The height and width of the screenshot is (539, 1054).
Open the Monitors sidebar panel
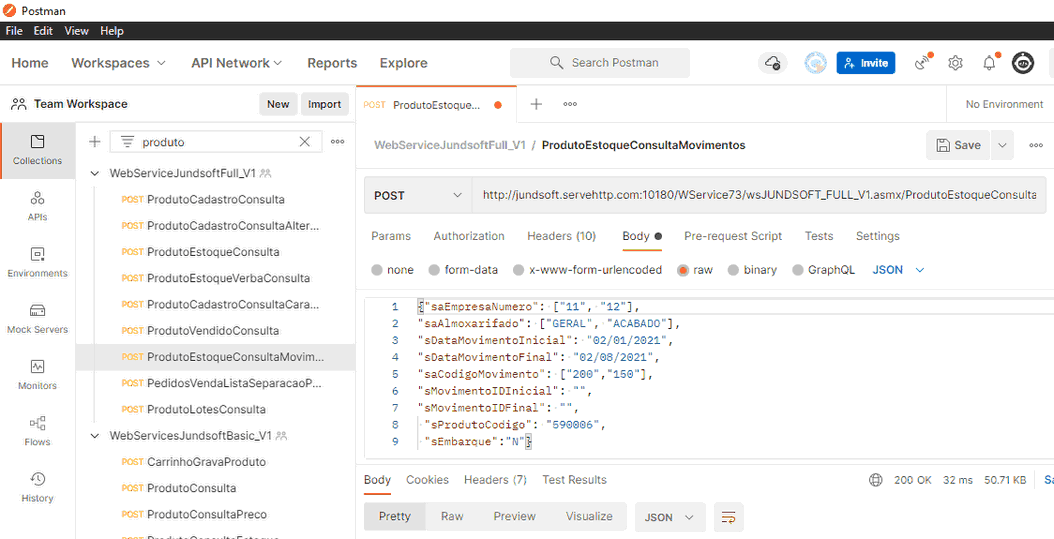click(x=37, y=374)
